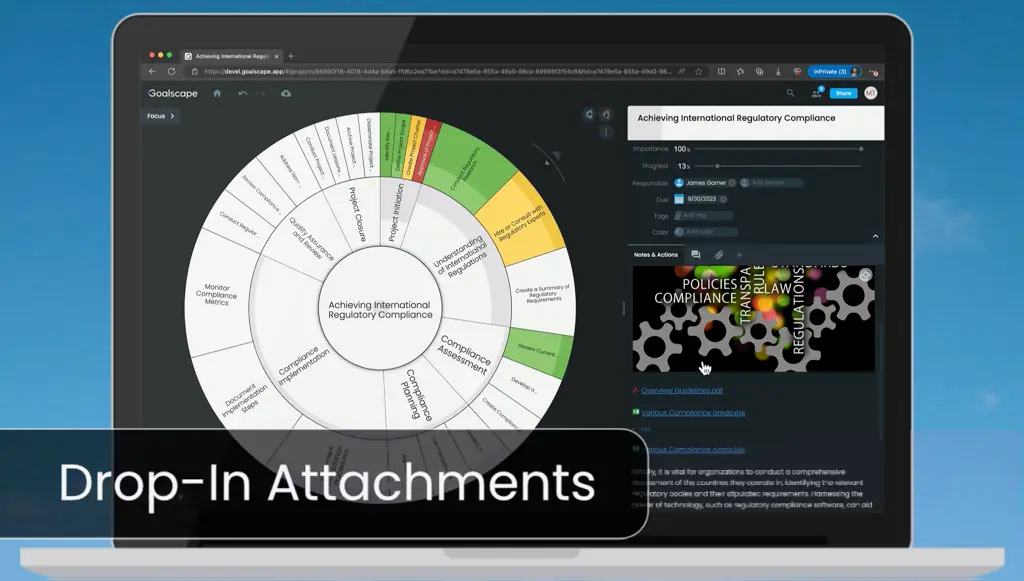The height and width of the screenshot is (581, 1024).
Task: Select the Compliance Assessment goal slice
Action: click(464, 354)
